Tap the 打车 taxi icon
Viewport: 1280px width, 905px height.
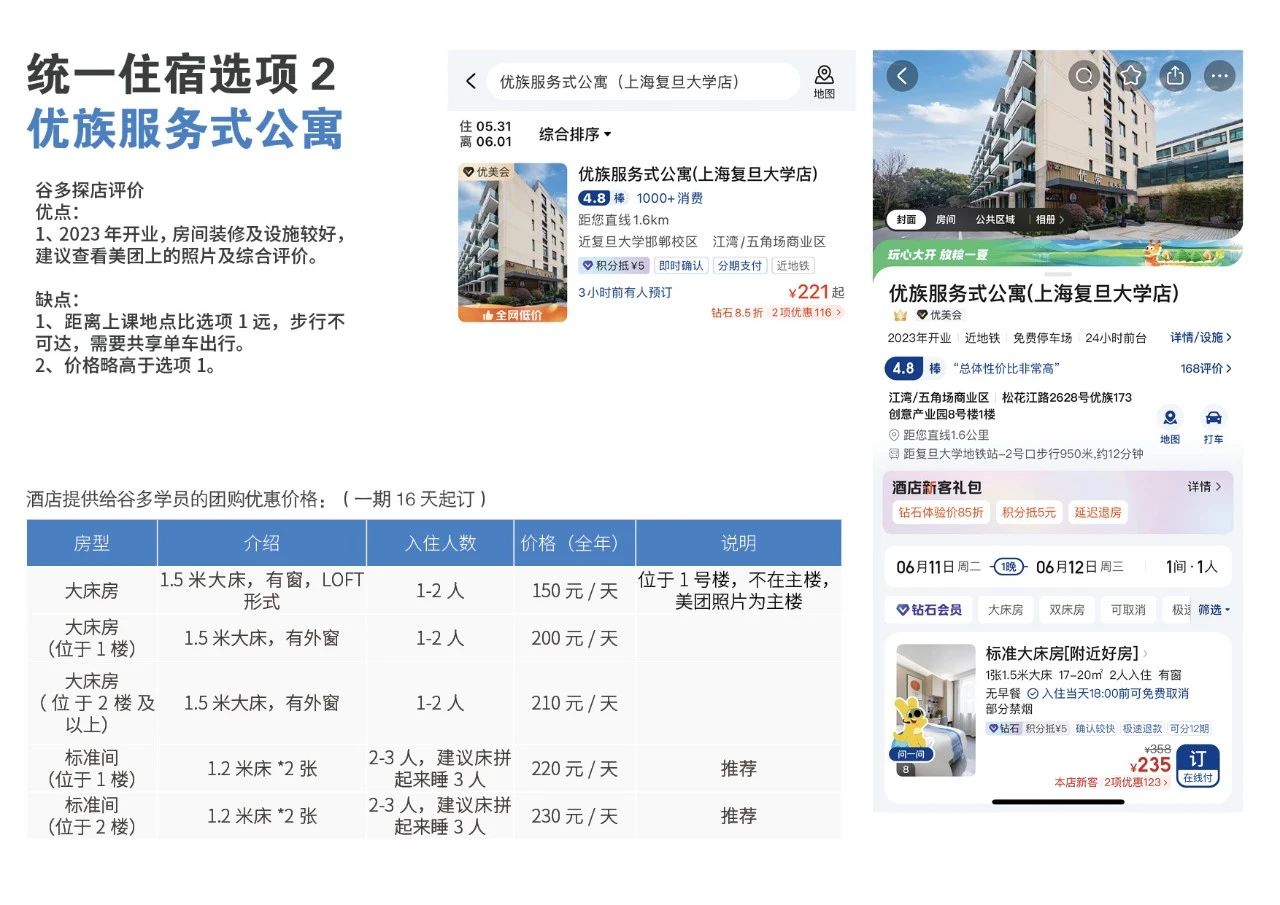pos(1213,425)
